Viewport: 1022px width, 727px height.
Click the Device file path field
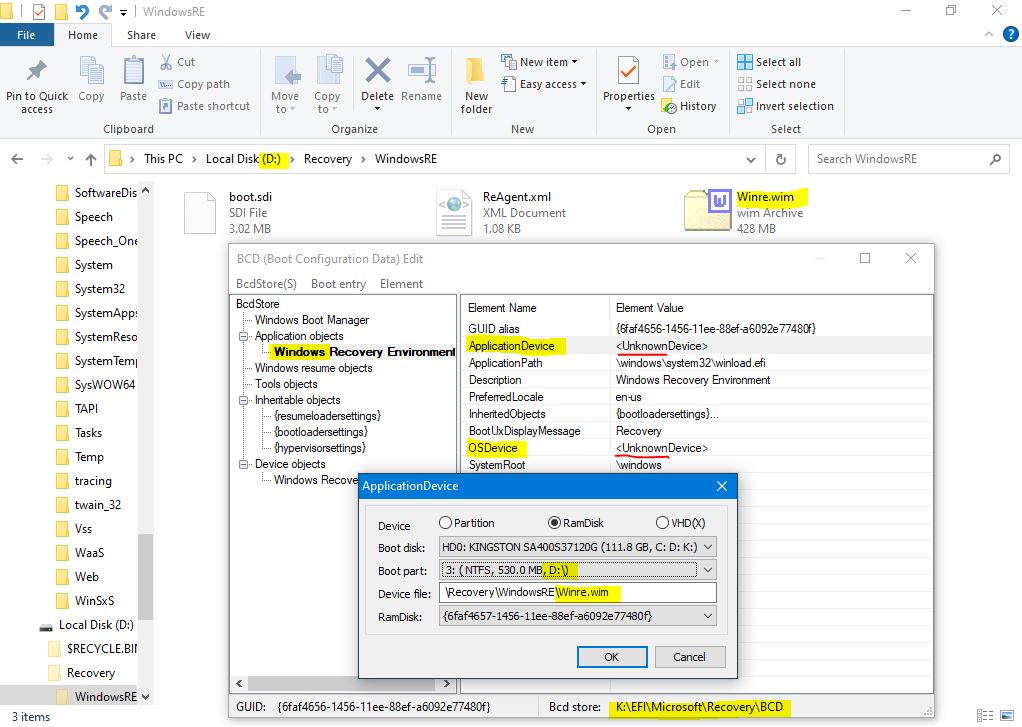click(x=577, y=593)
